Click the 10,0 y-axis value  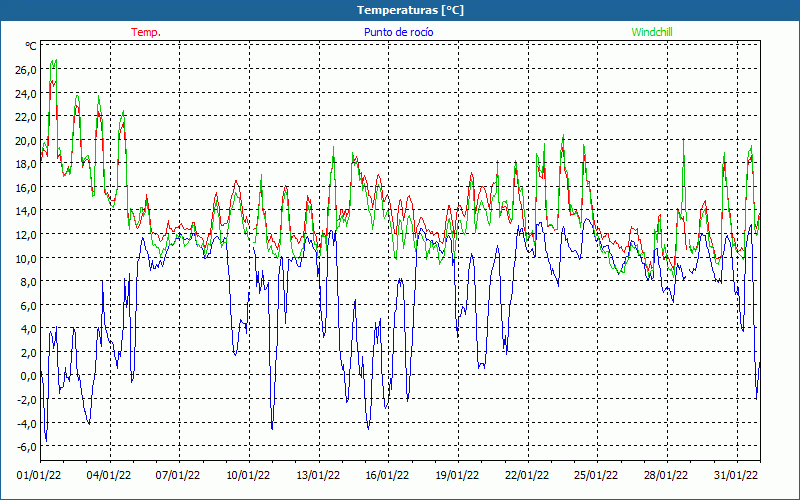click(x=26, y=258)
